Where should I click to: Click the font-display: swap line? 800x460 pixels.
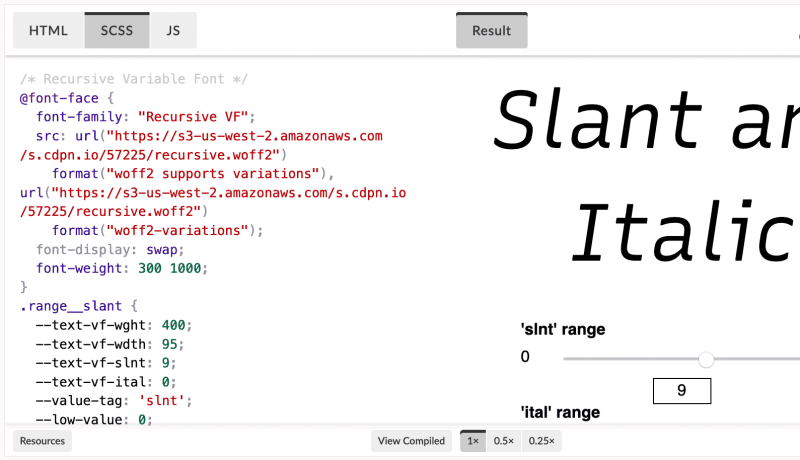click(x=110, y=249)
